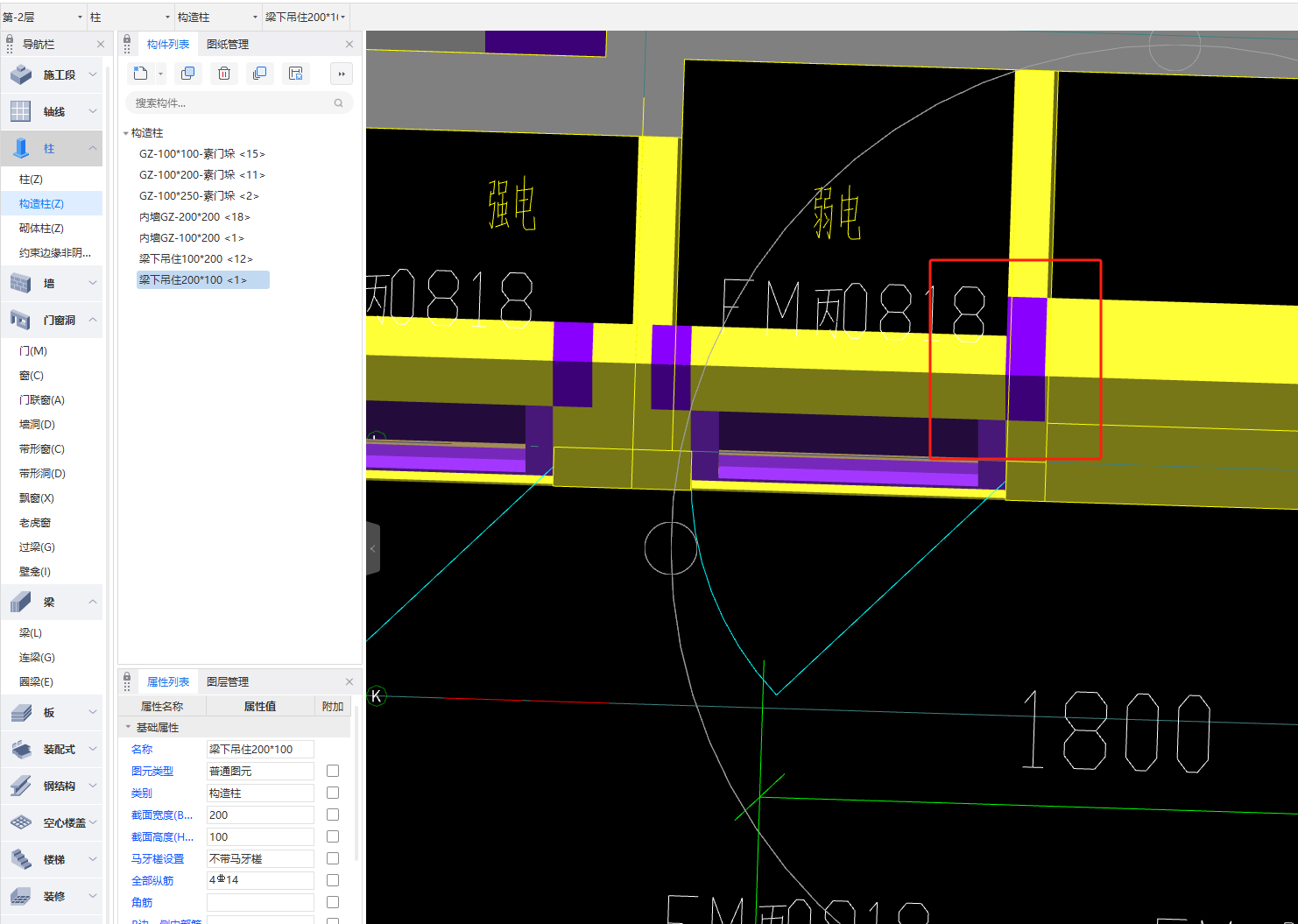Open the 马牙槎设置 property link
The width and height of the screenshot is (1298, 924).
(158, 858)
